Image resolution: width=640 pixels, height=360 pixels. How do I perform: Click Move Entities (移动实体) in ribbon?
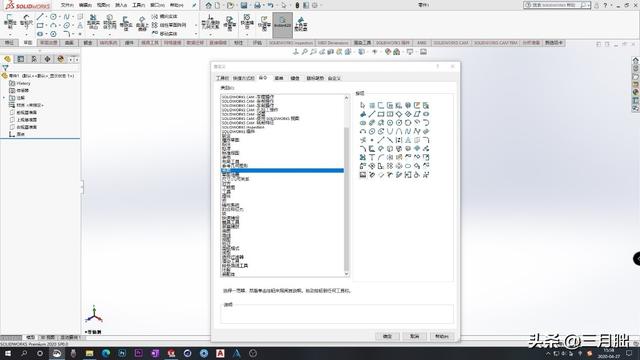point(164,33)
